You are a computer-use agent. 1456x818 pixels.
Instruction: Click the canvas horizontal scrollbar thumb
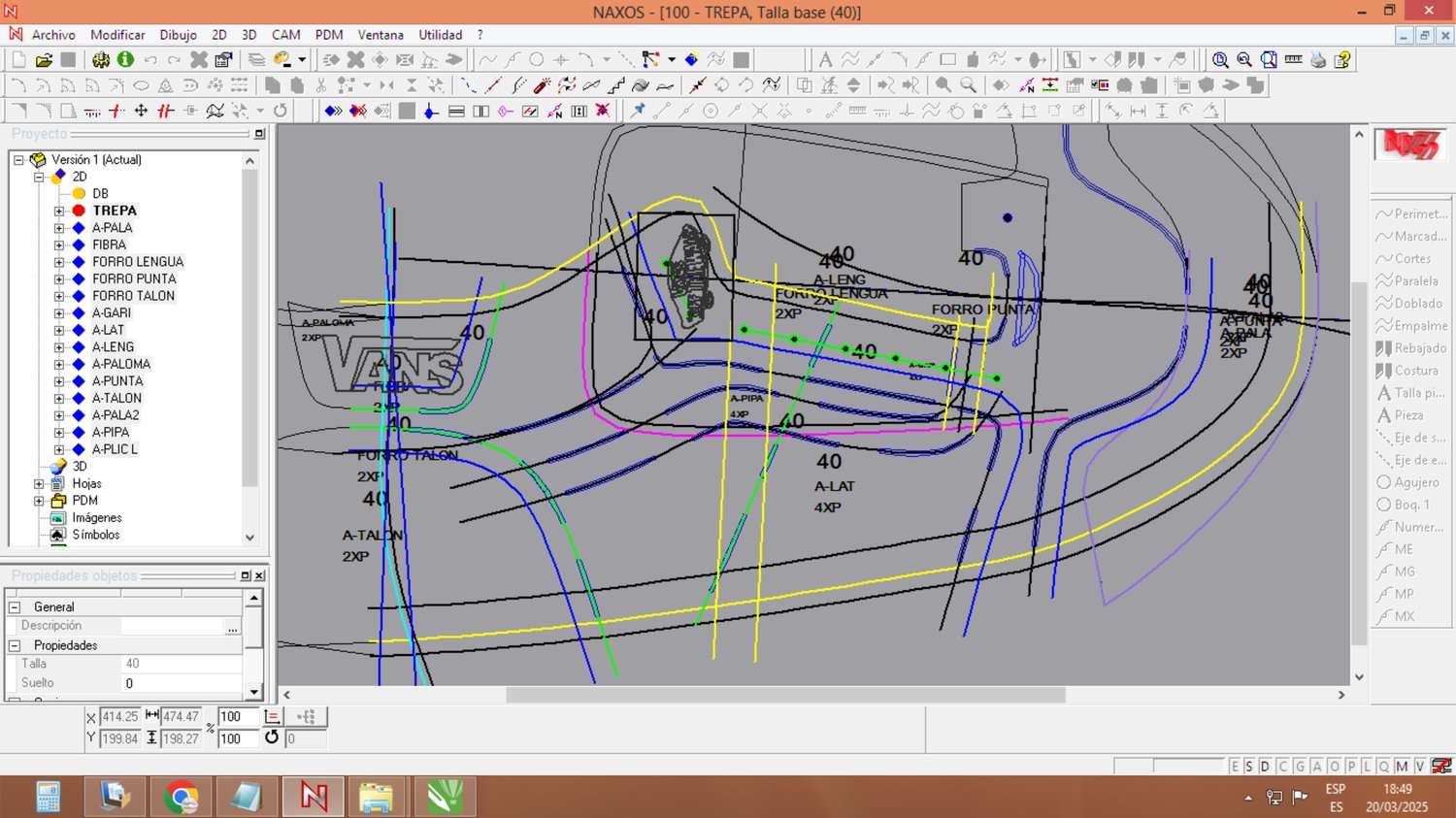point(784,695)
